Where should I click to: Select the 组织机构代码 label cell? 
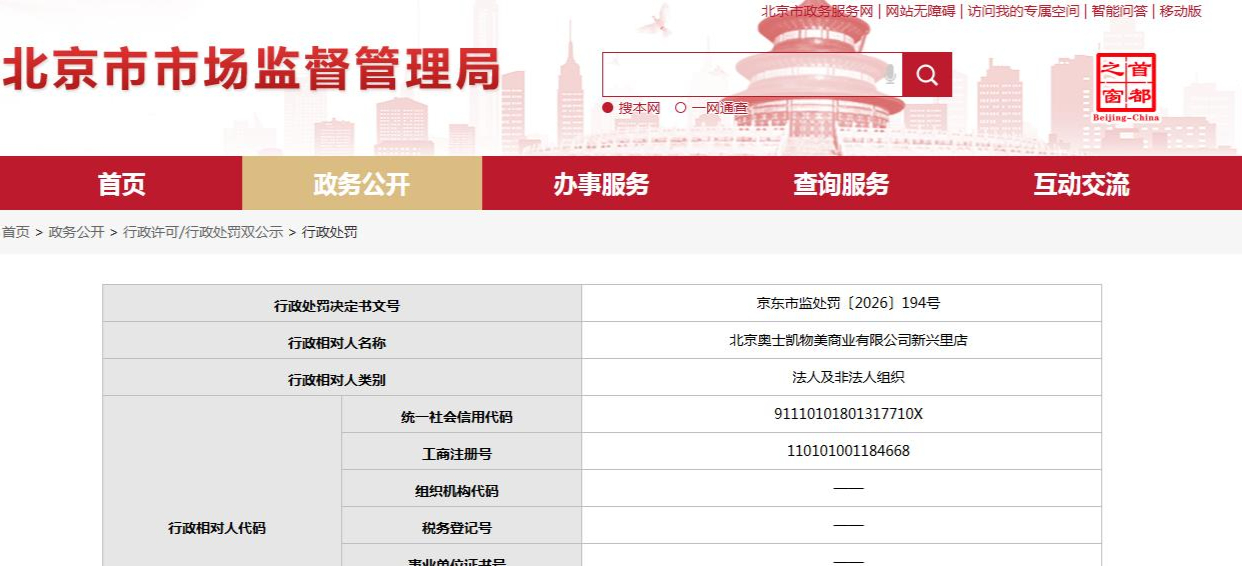(x=462, y=489)
